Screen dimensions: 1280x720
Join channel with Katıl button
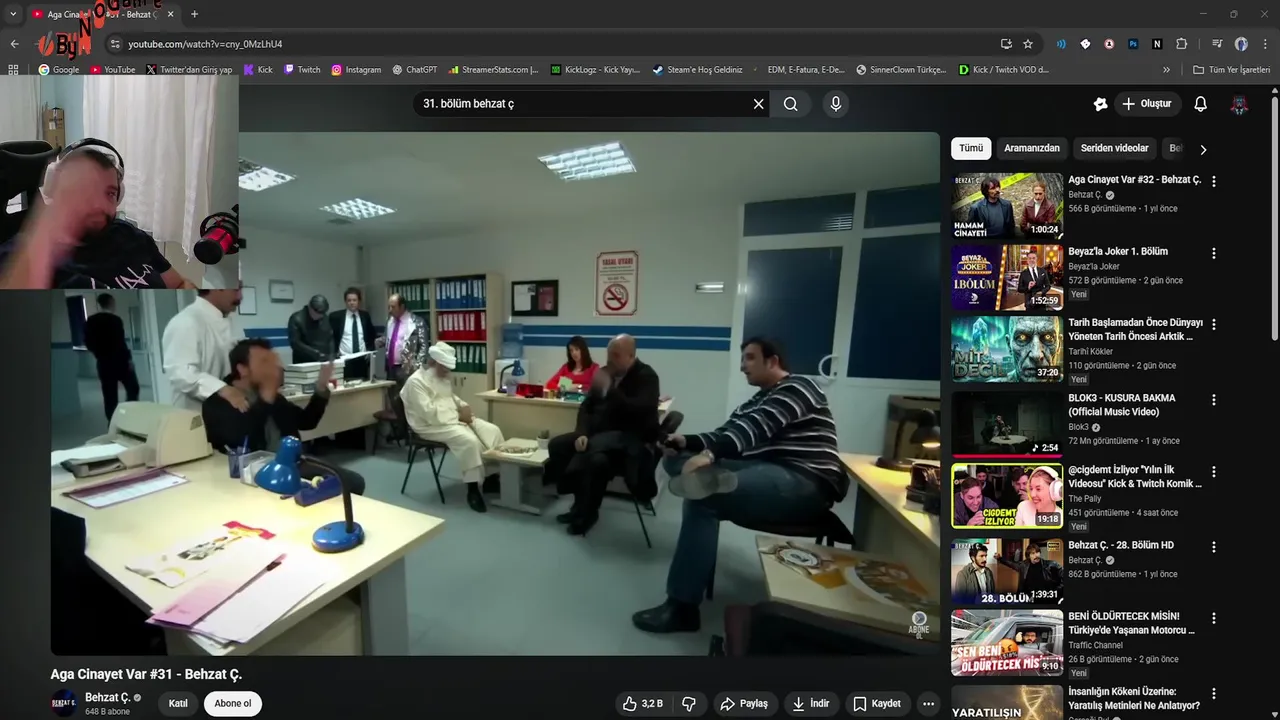[x=178, y=704]
